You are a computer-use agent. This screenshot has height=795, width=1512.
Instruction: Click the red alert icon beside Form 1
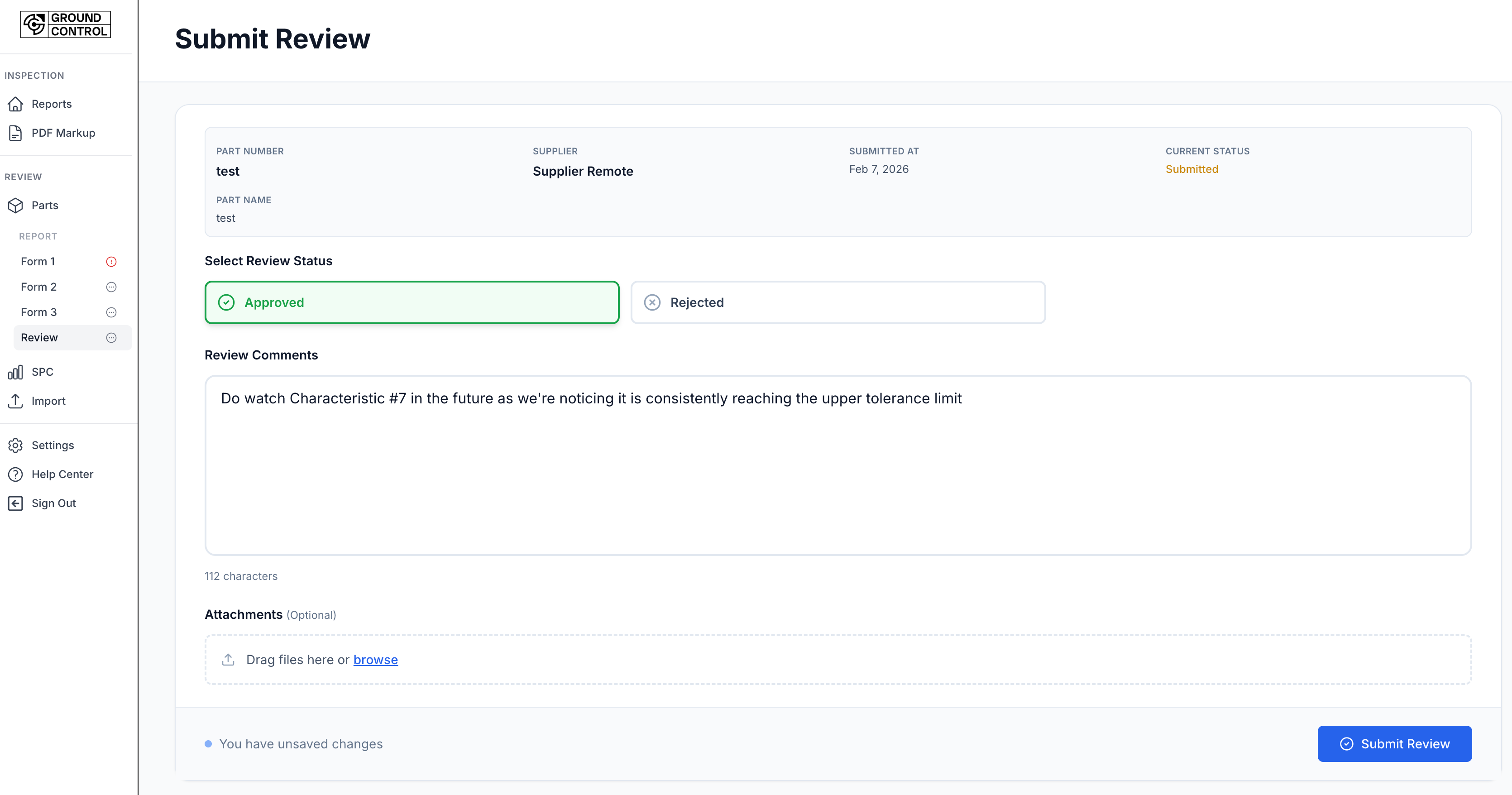111,262
